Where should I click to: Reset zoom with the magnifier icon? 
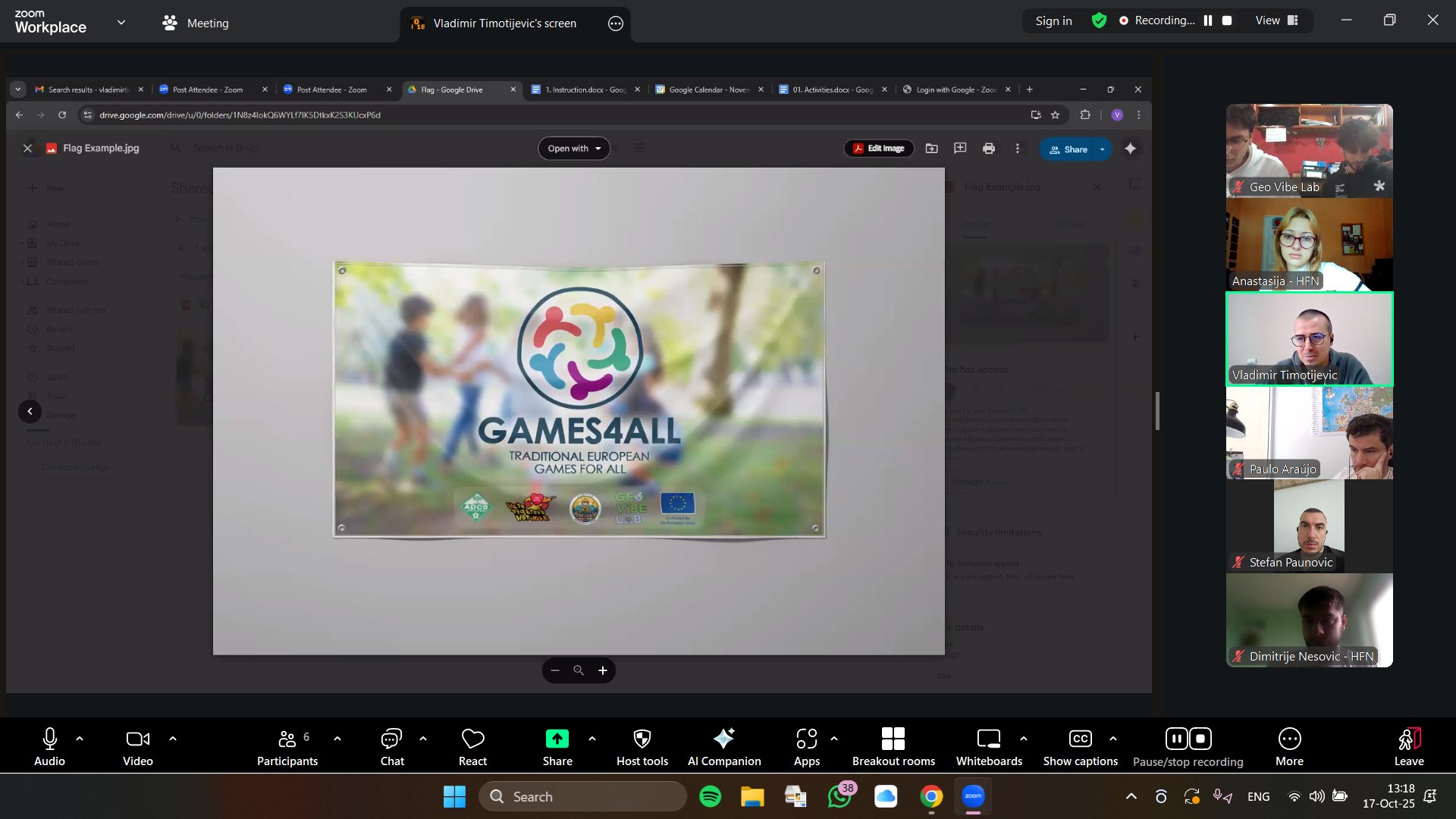[x=579, y=670]
